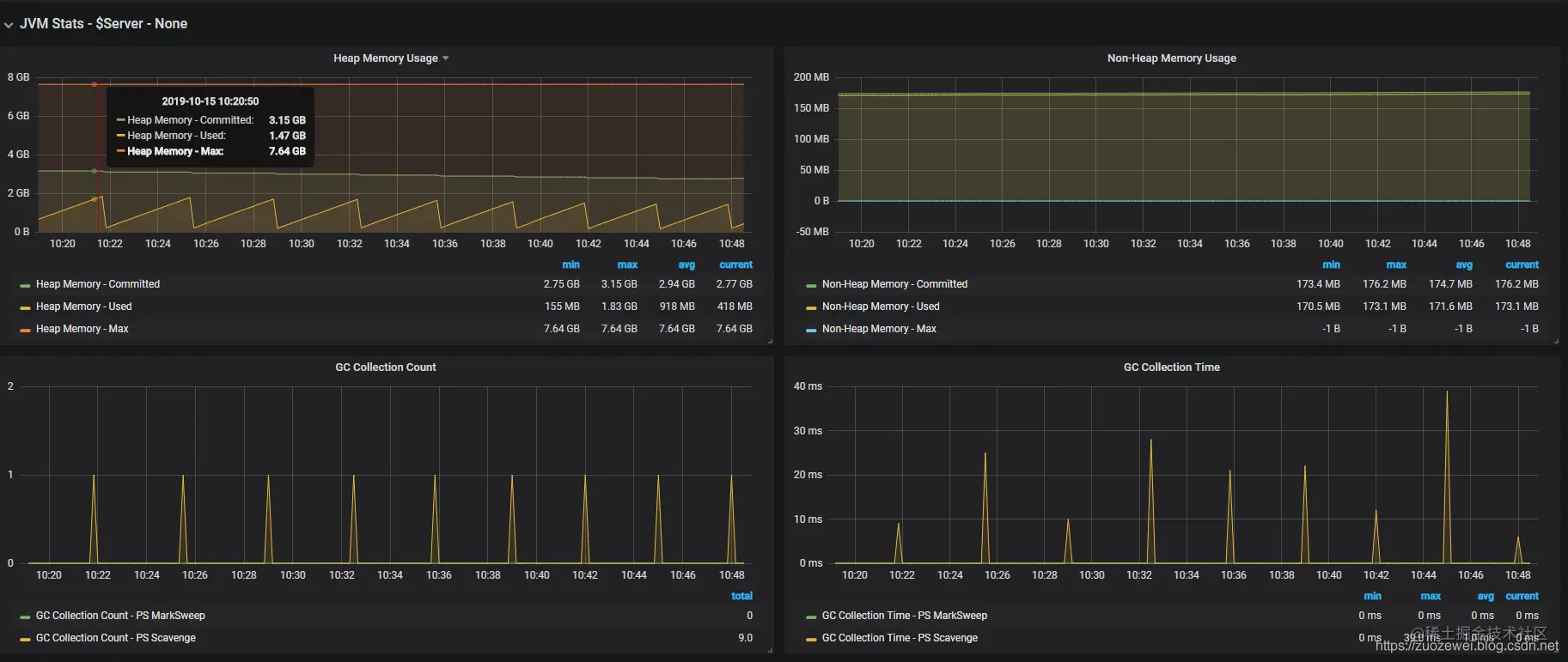Viewport: 1568px width, 662px height.
Task: Click the resize handle of the Heap Memory panel
Action: 770,342
